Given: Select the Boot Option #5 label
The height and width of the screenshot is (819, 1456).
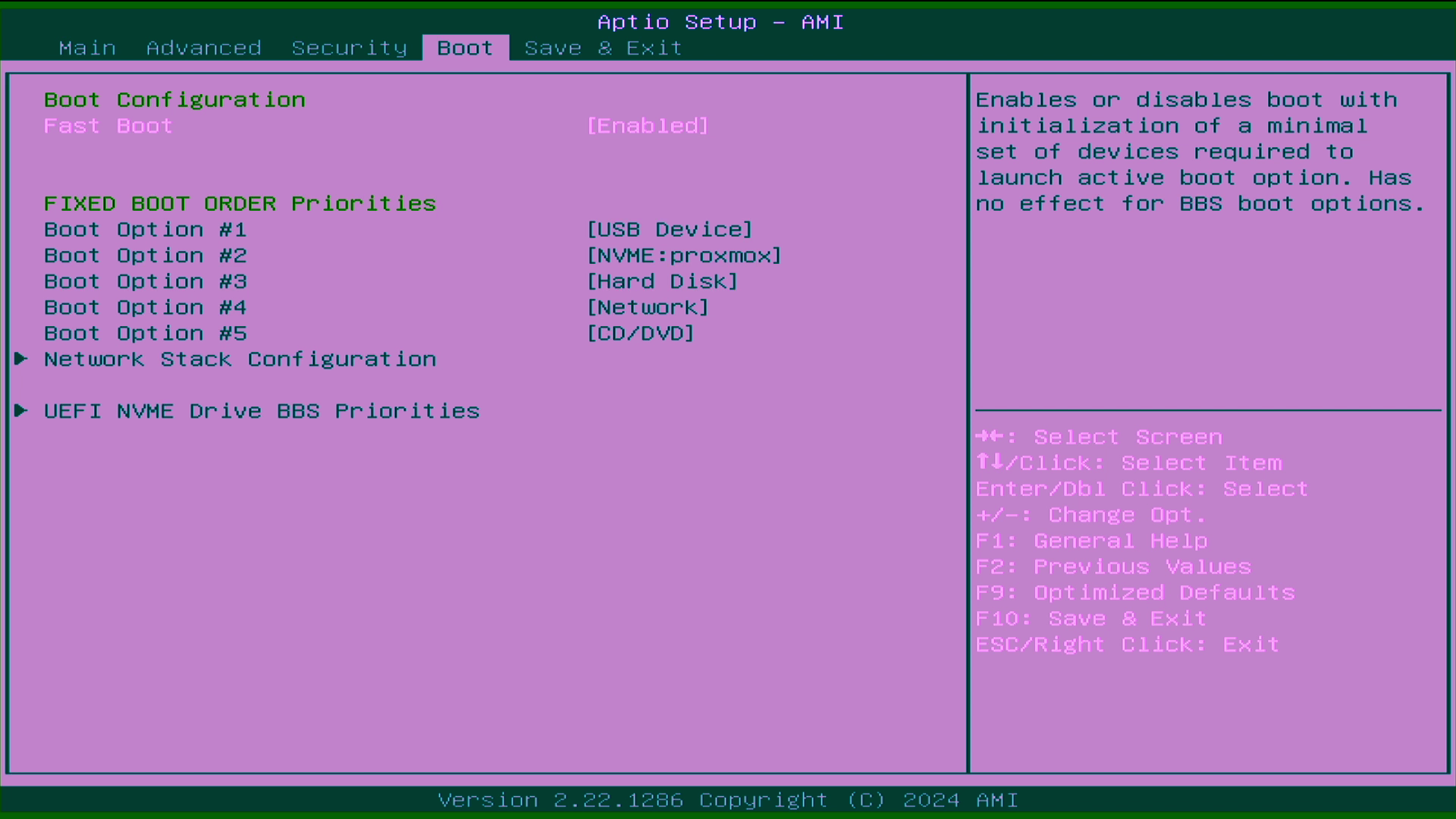Looking at the screenshot, I should coord(145,333).
